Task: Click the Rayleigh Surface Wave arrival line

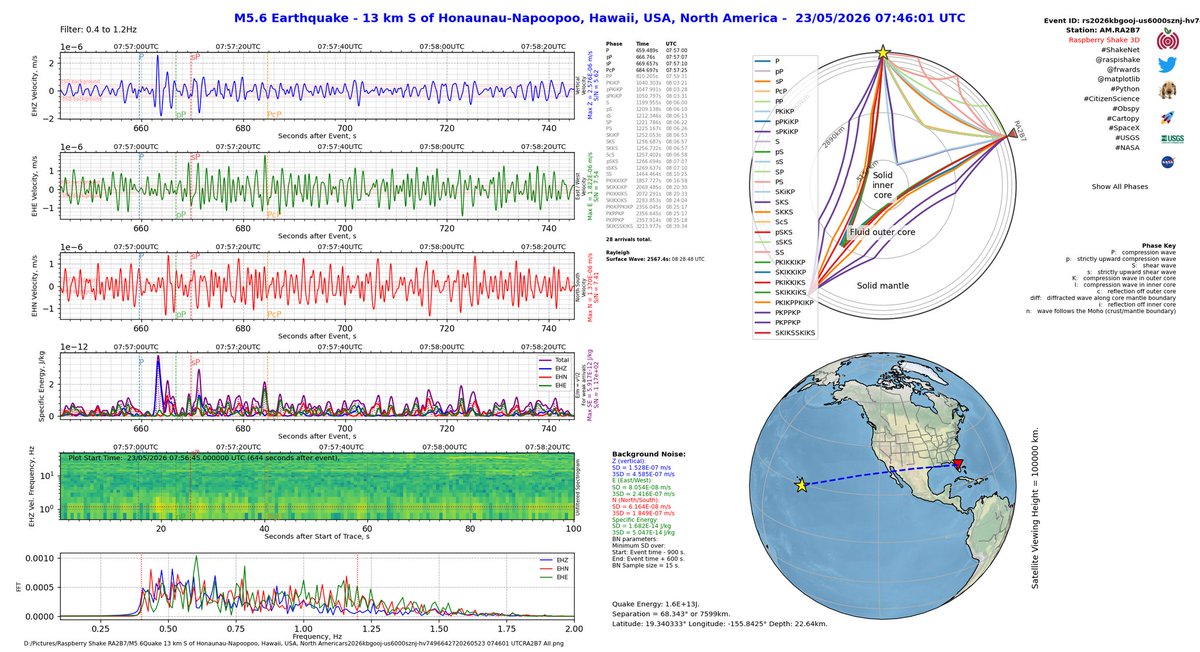Action: tap(657, 257)
